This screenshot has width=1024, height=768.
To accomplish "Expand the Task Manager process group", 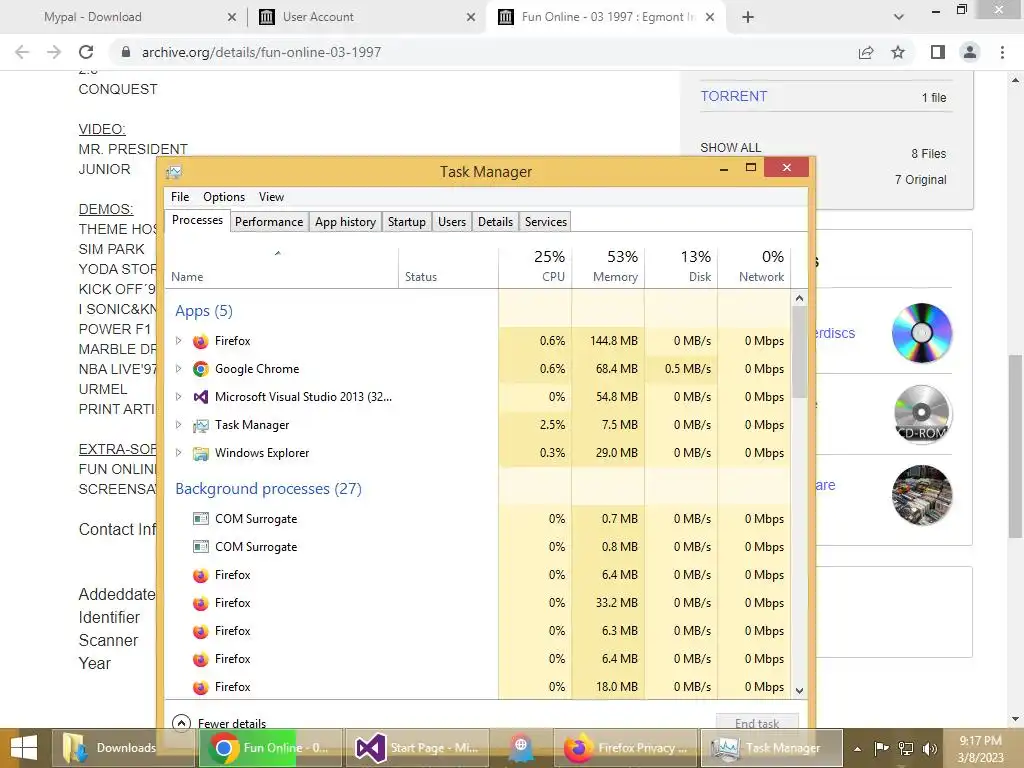I will 178,425.
